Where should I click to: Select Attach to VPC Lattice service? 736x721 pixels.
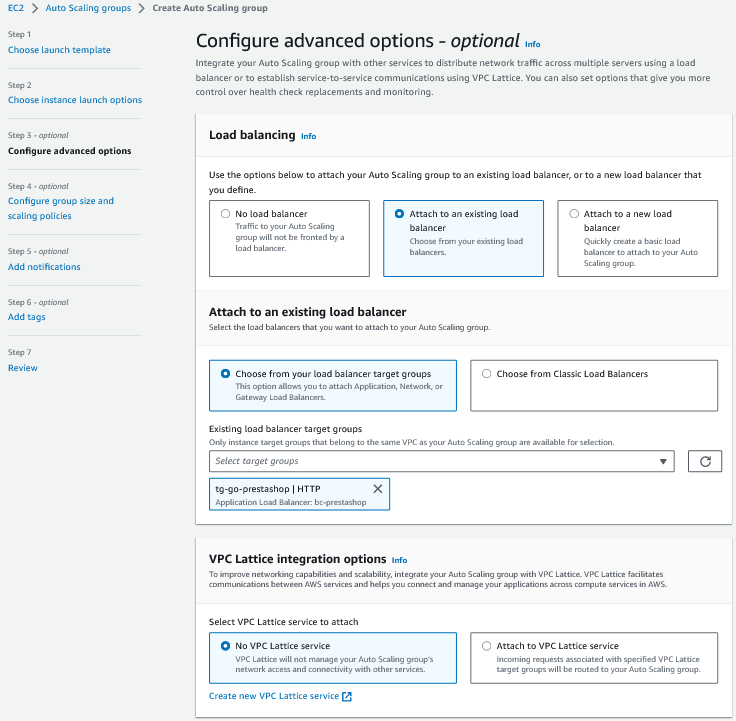[487, 646]
